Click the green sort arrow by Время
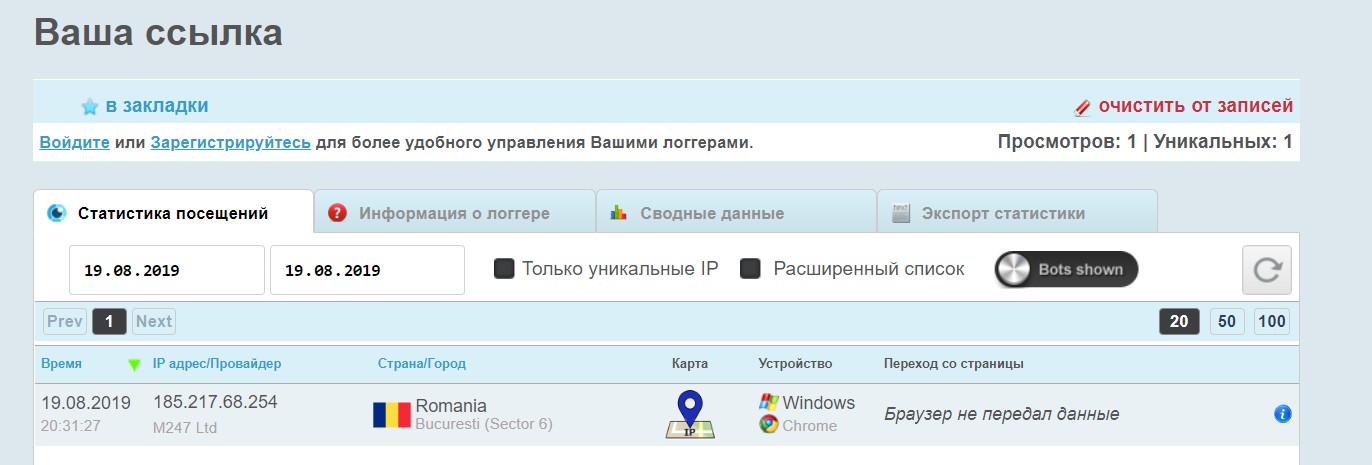This screenshot has height=465, width=1372. 134,365
